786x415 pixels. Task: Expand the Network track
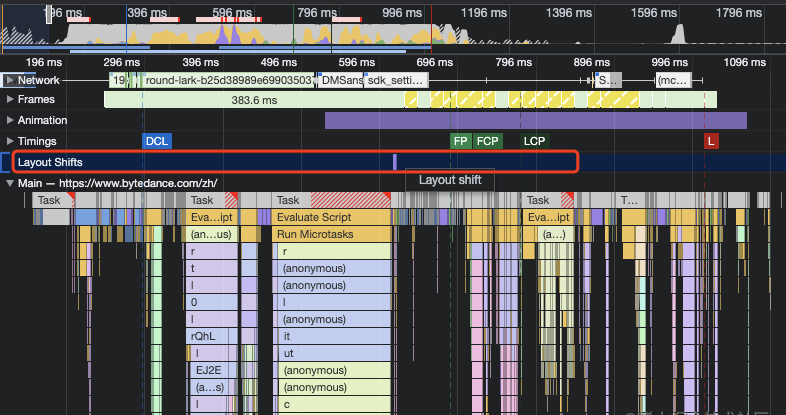(10, 80)
